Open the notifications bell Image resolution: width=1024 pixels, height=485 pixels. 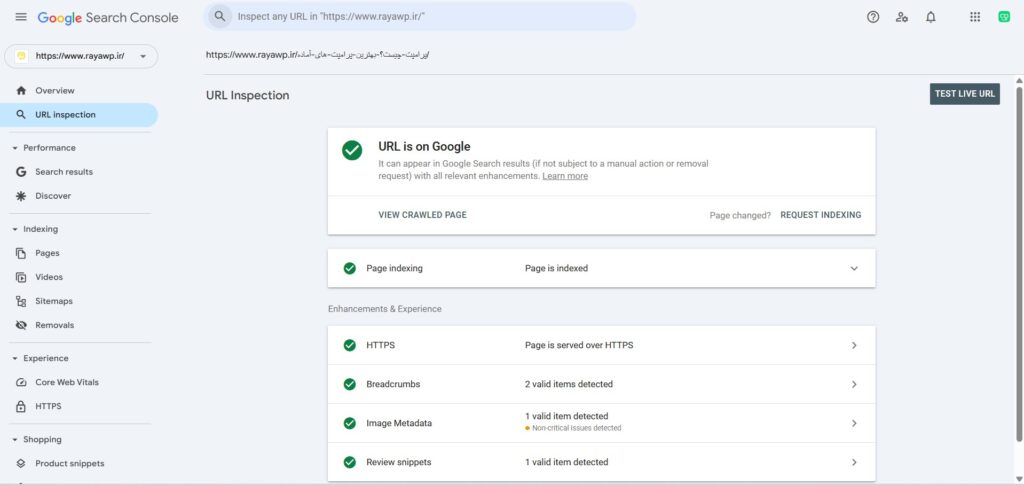click(931, 17)
